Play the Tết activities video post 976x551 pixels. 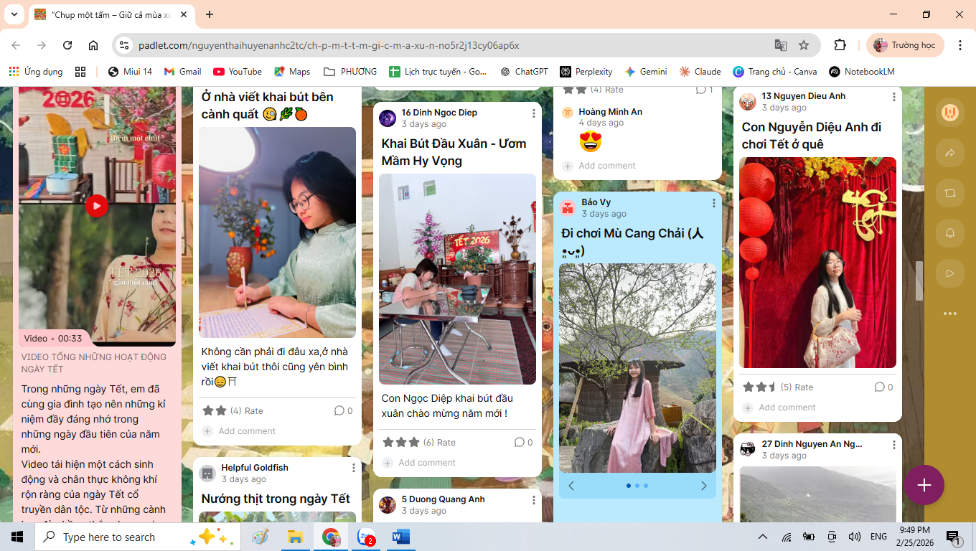[96, 206]
